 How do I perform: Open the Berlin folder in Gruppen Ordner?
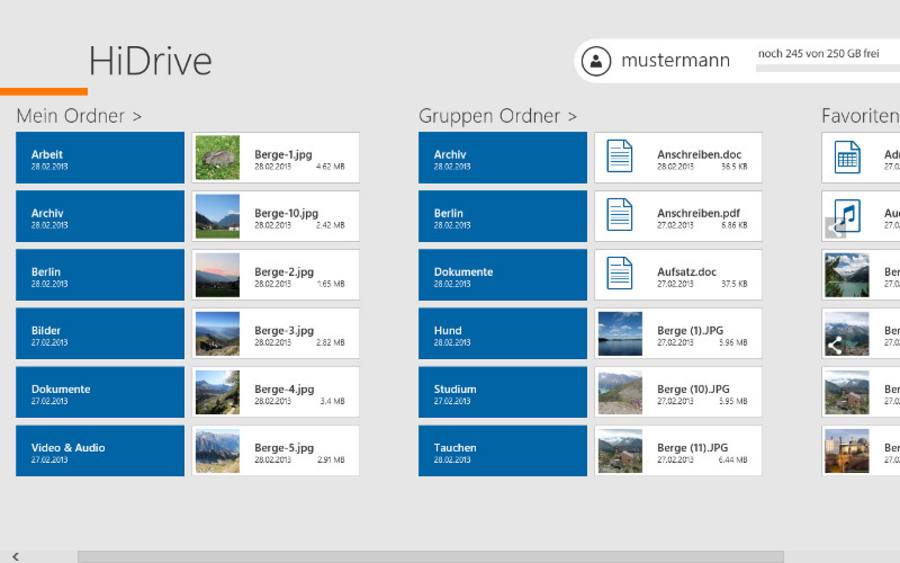pos(503,216)
